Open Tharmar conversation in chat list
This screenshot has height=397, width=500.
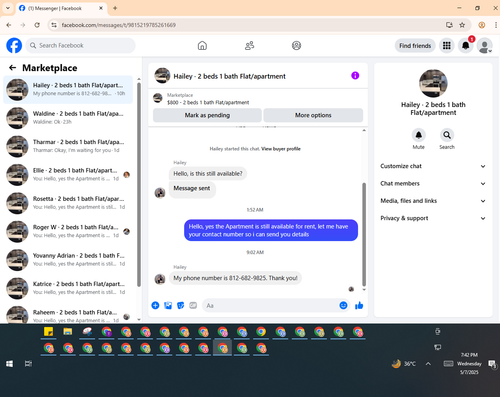68,146
